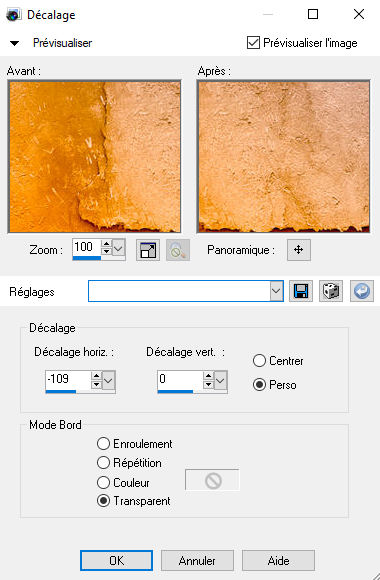The width and height of the screenshot is (380, 580).
Task: Collapse the Prévisualiser preview triangle
Action: coord(14,43)
